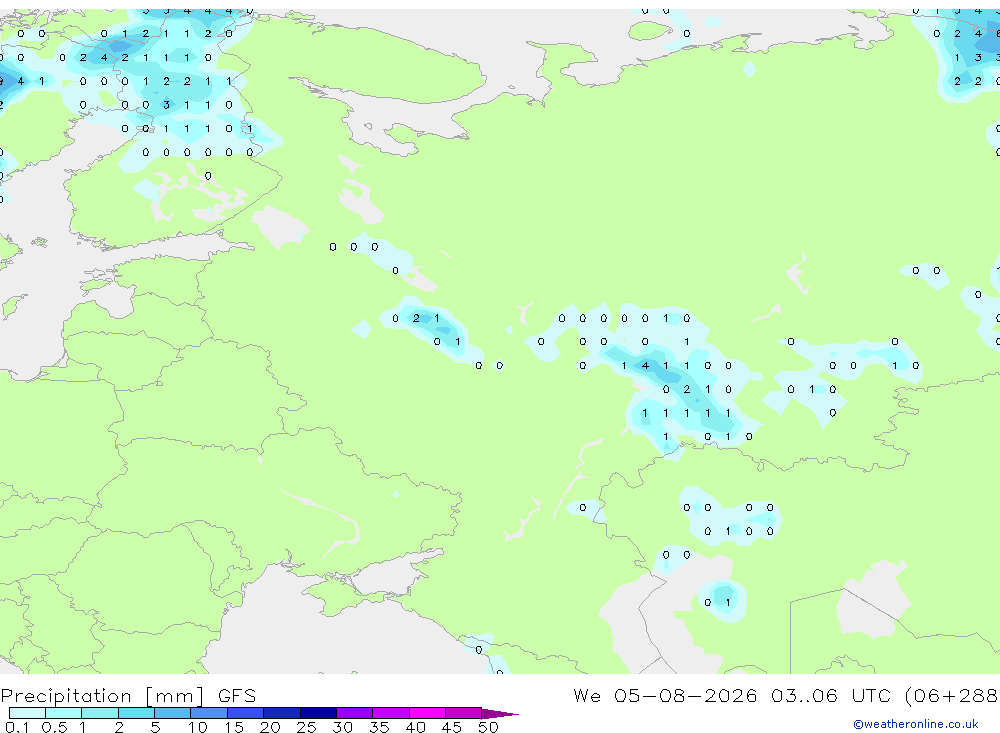The height and width of the screenshot is (733, 1000).
Task: Click the '10' legend scale label
Action: pos(197,727)
